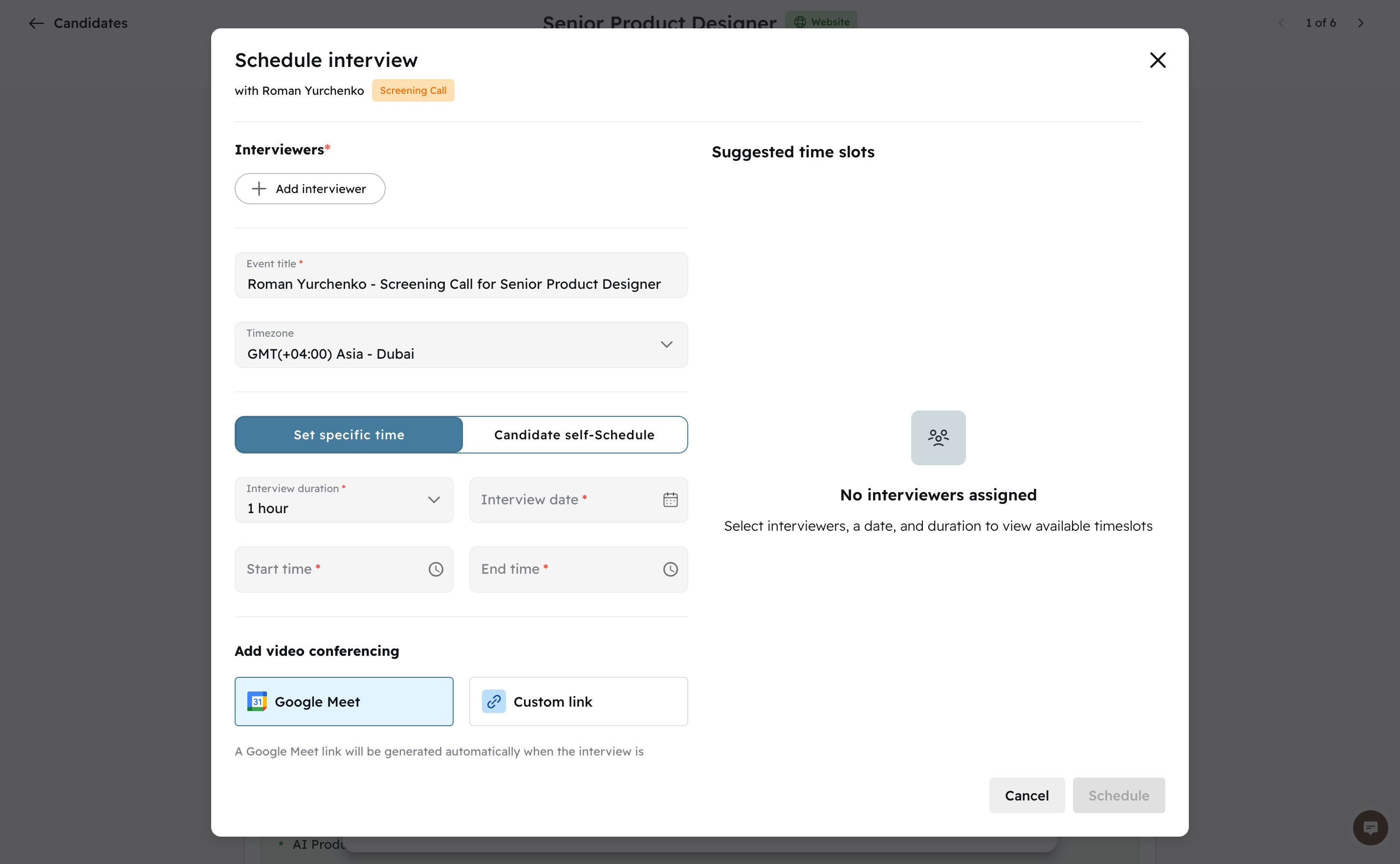1400x864 pixels.
Task: Click the back arrow beside Candidates
Action: pyautogui.click(x=36, y=23)
